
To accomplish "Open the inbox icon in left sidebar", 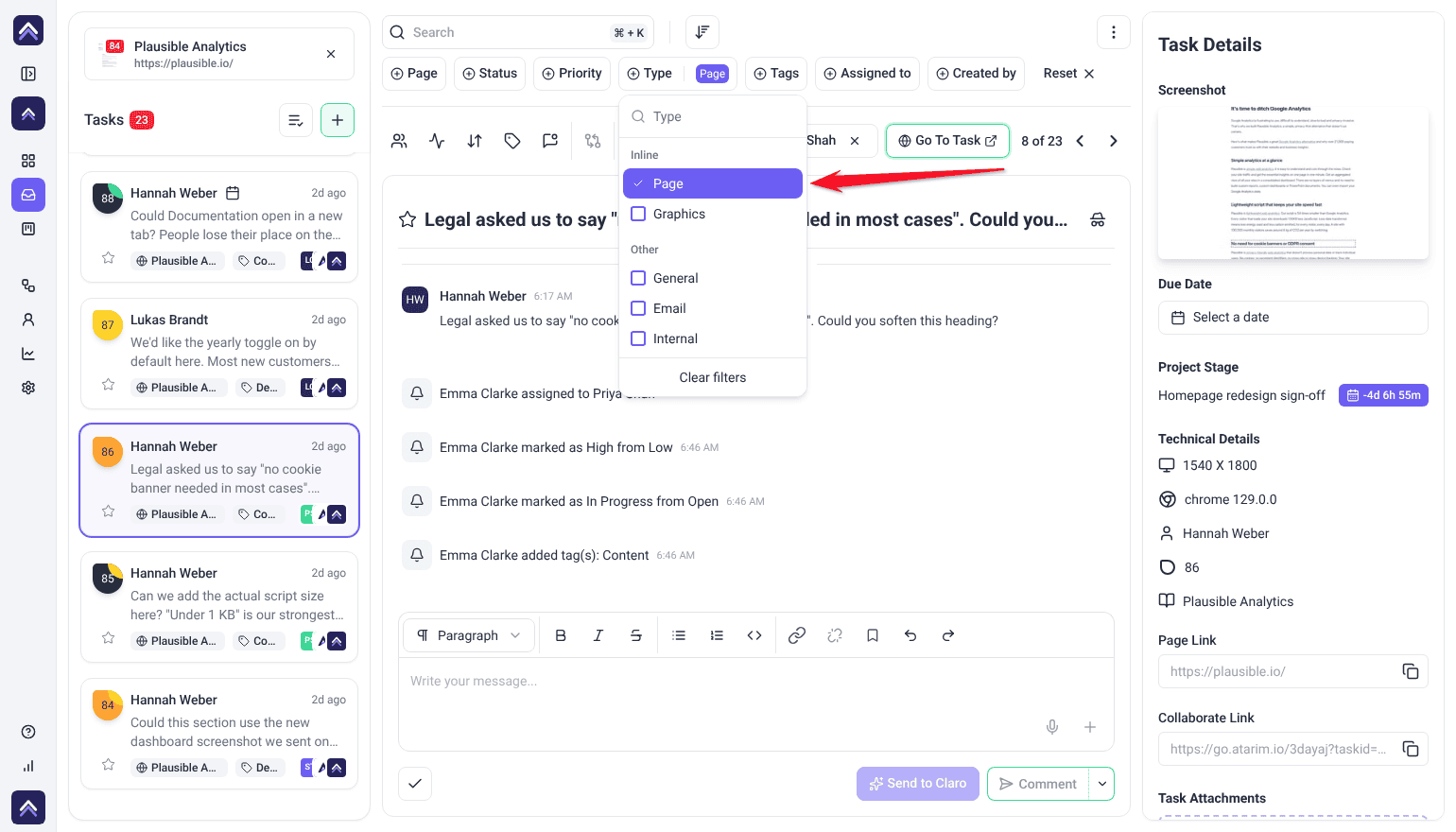I will point(28,195).
